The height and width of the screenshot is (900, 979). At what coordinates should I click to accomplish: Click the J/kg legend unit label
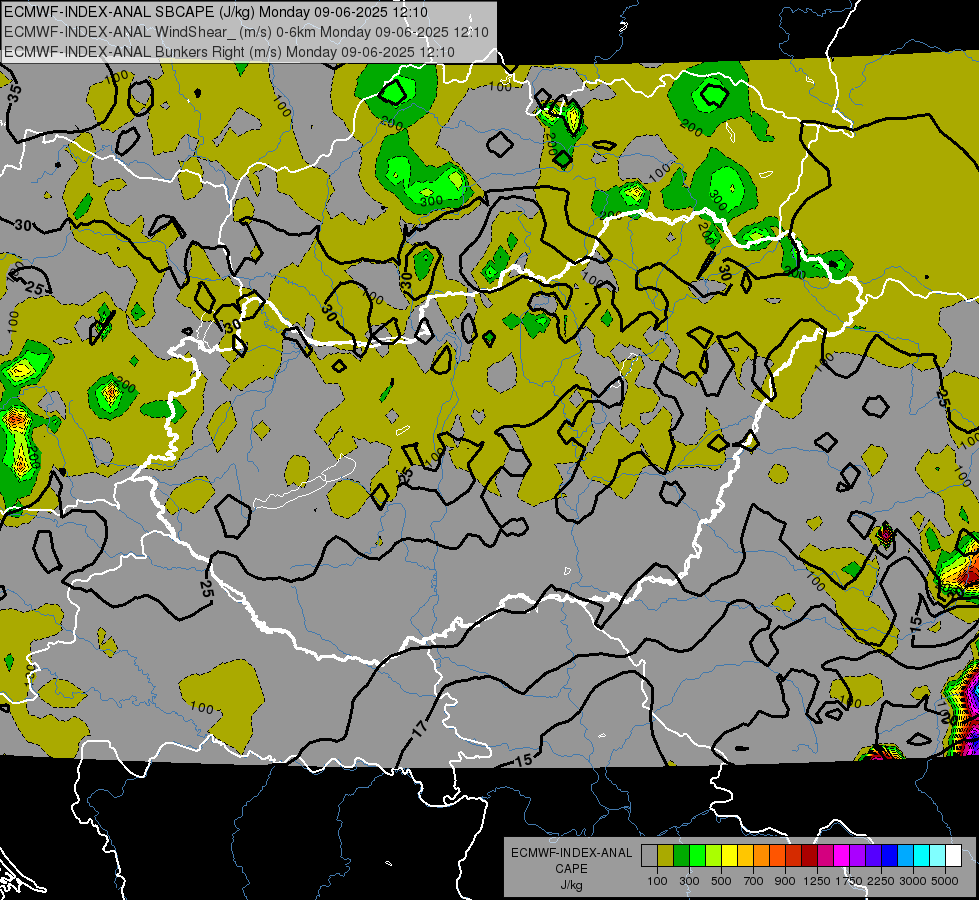tap(571, 885)
